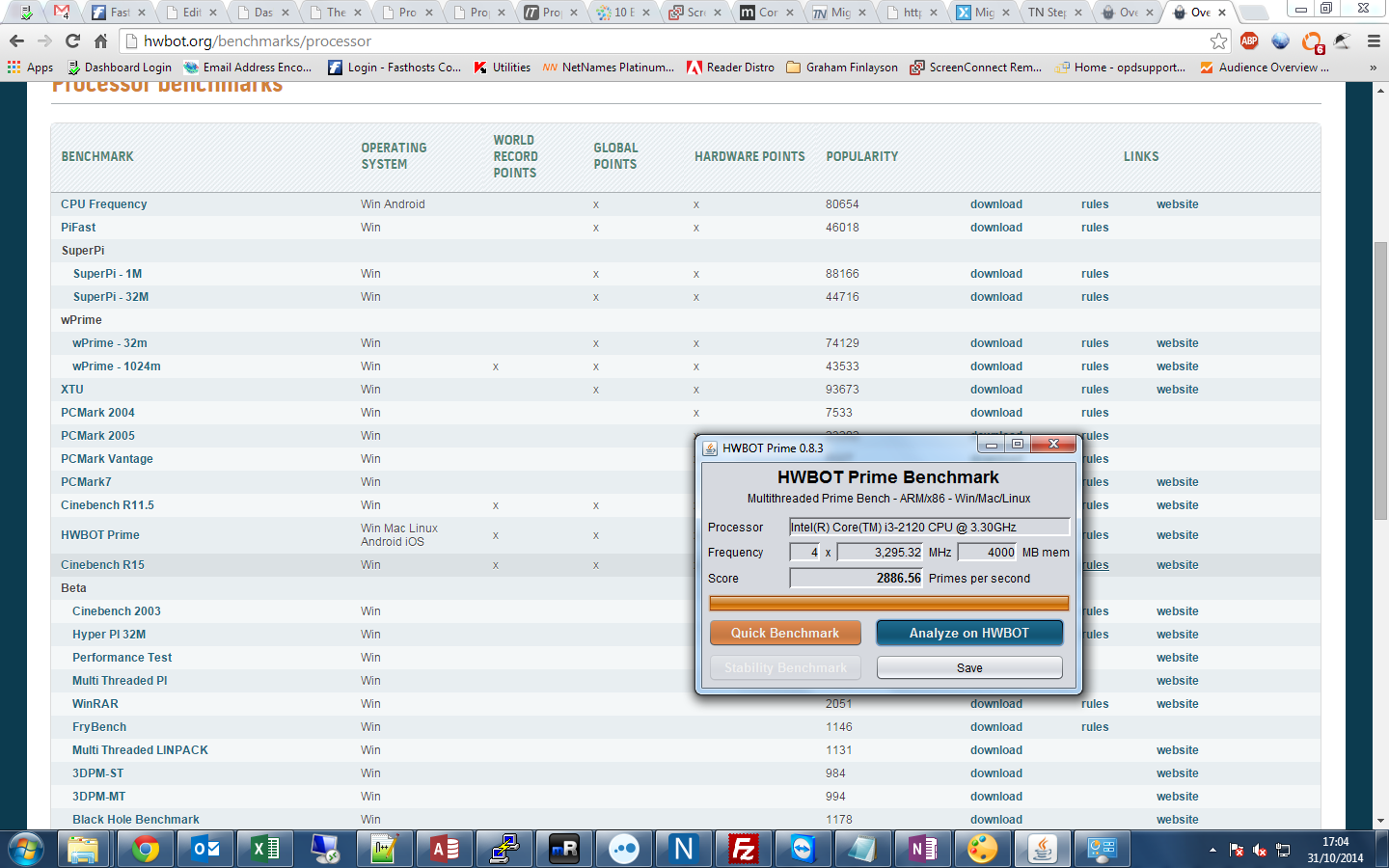Click the MB mem field showing 4000
1389x868 pixels.
(x=988, y=553)
